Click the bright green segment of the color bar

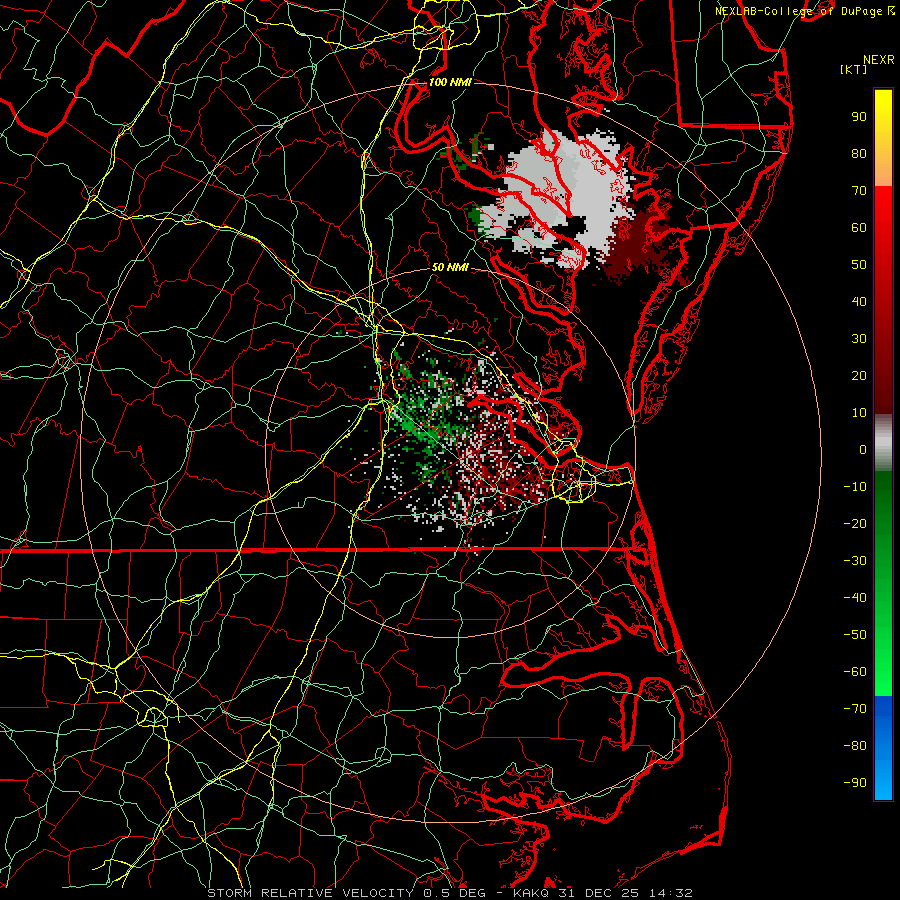pos(883,583)
